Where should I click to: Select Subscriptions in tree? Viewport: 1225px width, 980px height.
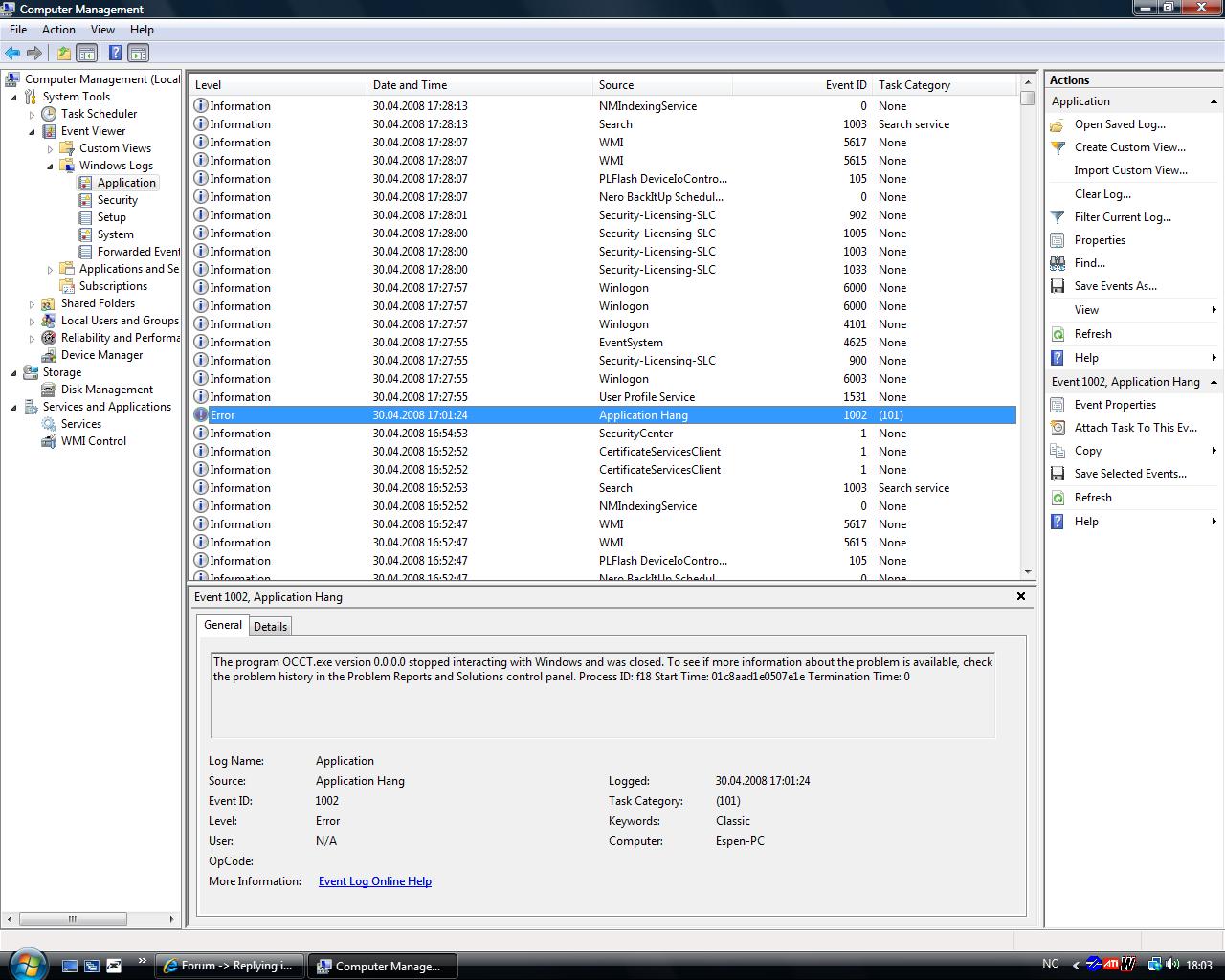point(113,286)
